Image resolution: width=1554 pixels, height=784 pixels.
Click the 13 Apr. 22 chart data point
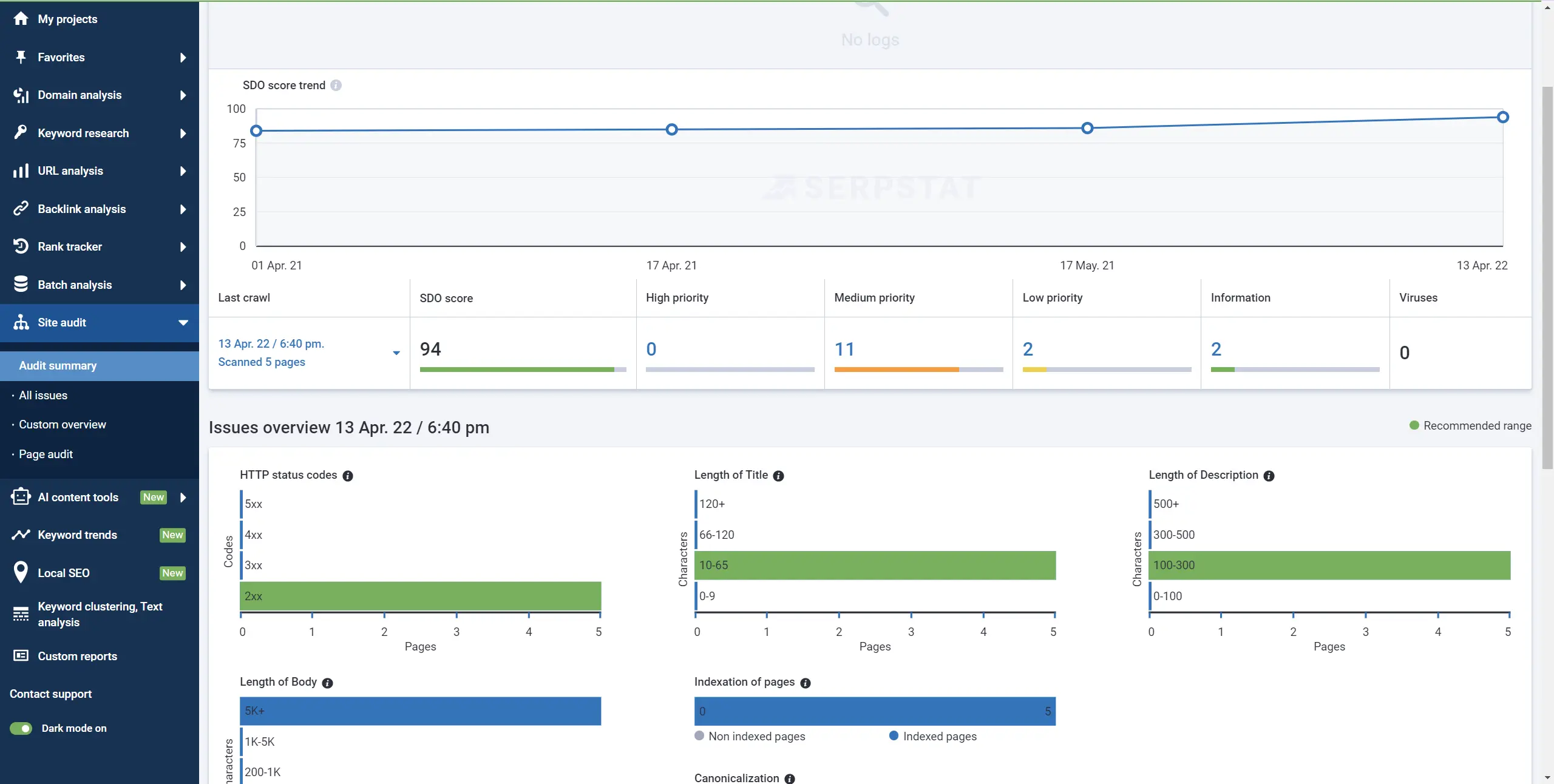pos(1502,117)
